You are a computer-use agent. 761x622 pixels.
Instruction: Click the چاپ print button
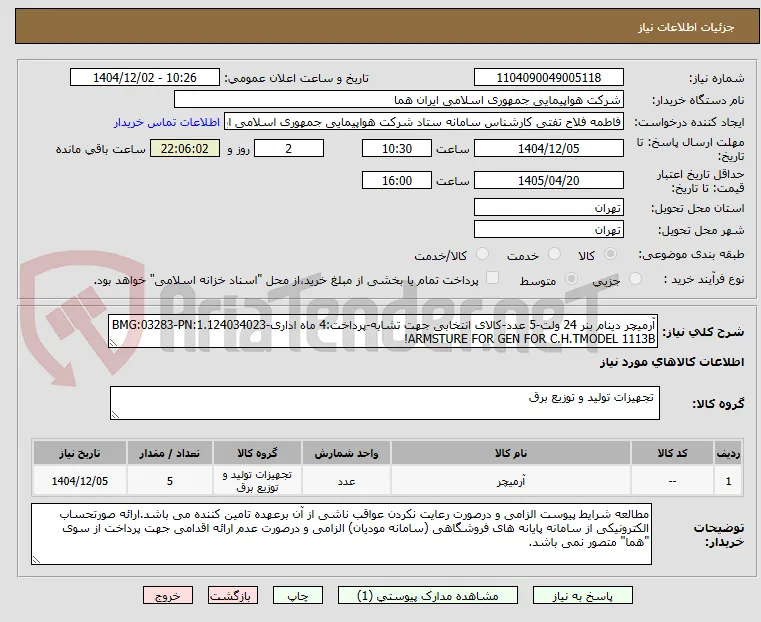pos(298,596)
